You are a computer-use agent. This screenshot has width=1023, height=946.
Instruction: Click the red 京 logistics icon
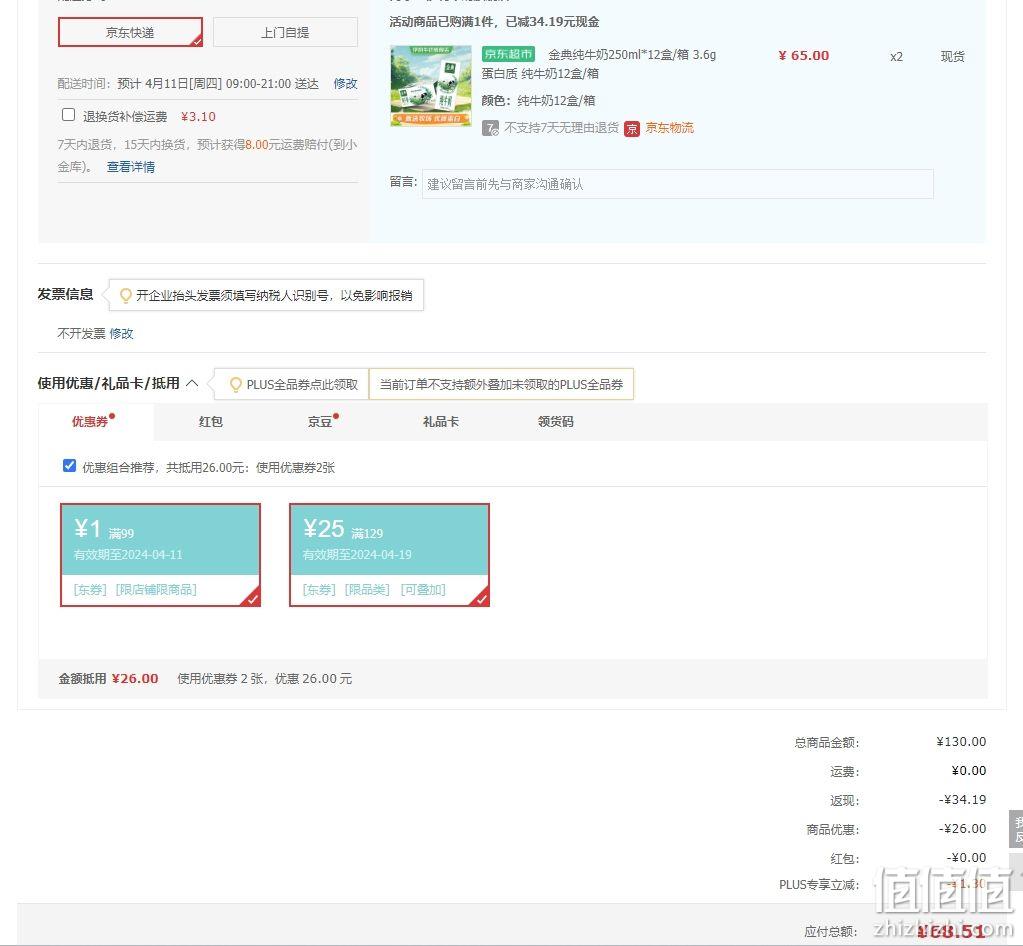click(632, 129)
